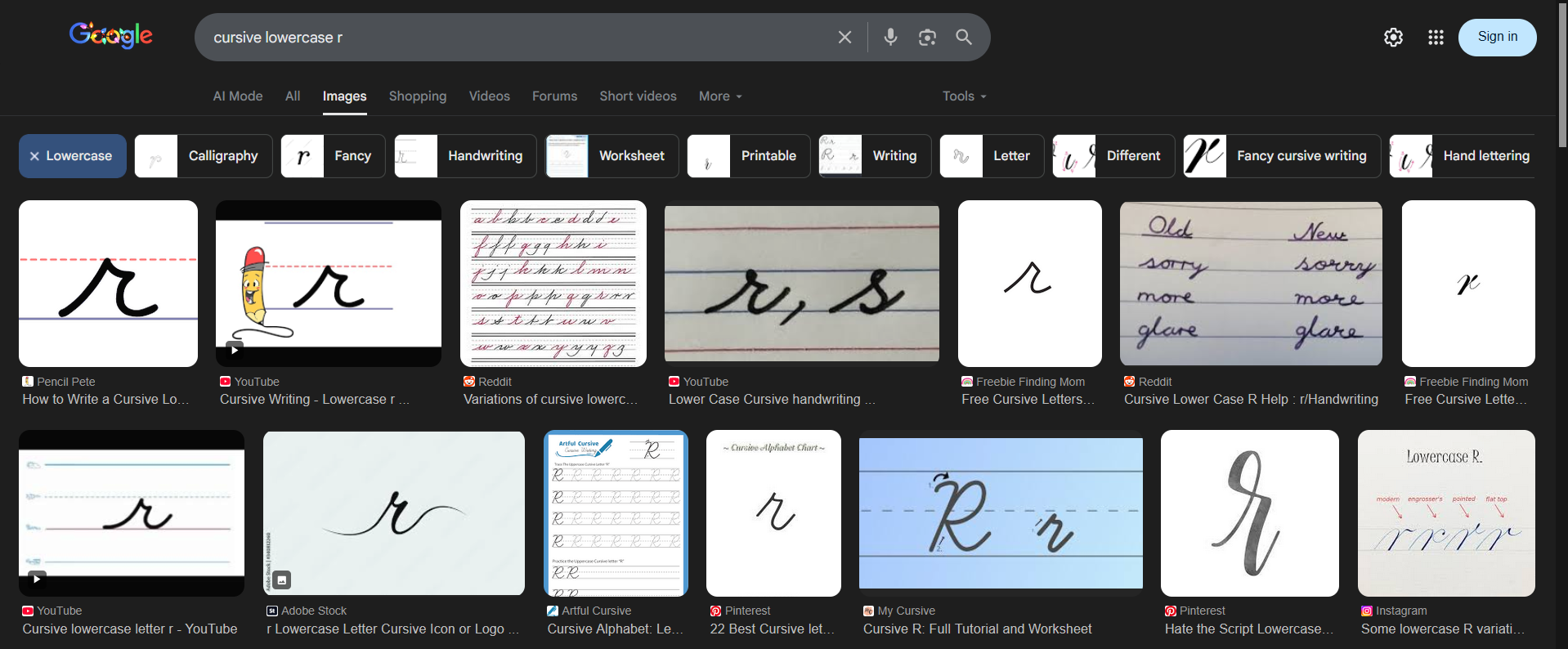Apply the Calligraphy filter chip

point(204,156)
